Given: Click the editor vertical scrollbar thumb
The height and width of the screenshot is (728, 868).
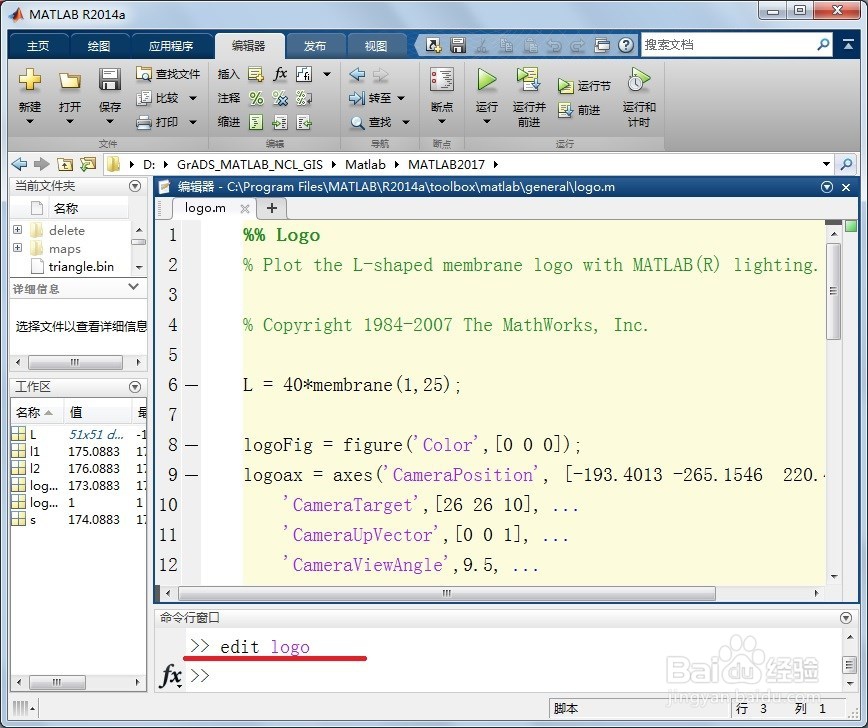Looking at the screenshot, I should [833, 291].
